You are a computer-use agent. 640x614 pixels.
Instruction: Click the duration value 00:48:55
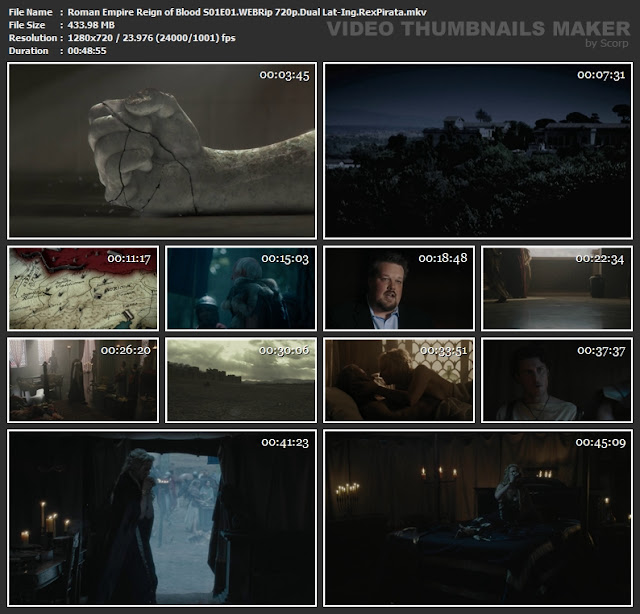click(x=87, y=51)
